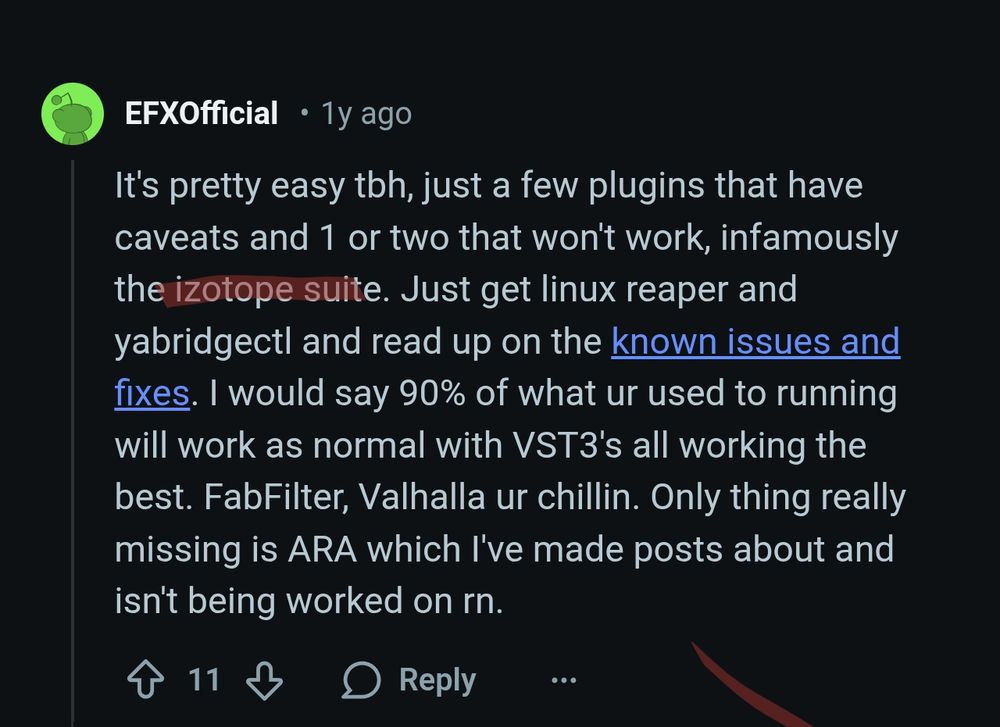Open the known issues and fixes link
Image resolution: width=1000 pixels, height=727 pixels.
click(x=756, y=340)
